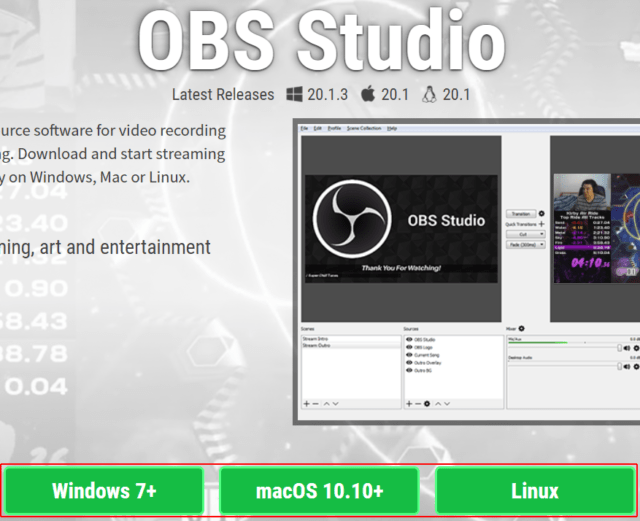This screenshot has height=521, width=640.
Task: Open the transition settings gear next to Transition
Action: coord(542,214)
